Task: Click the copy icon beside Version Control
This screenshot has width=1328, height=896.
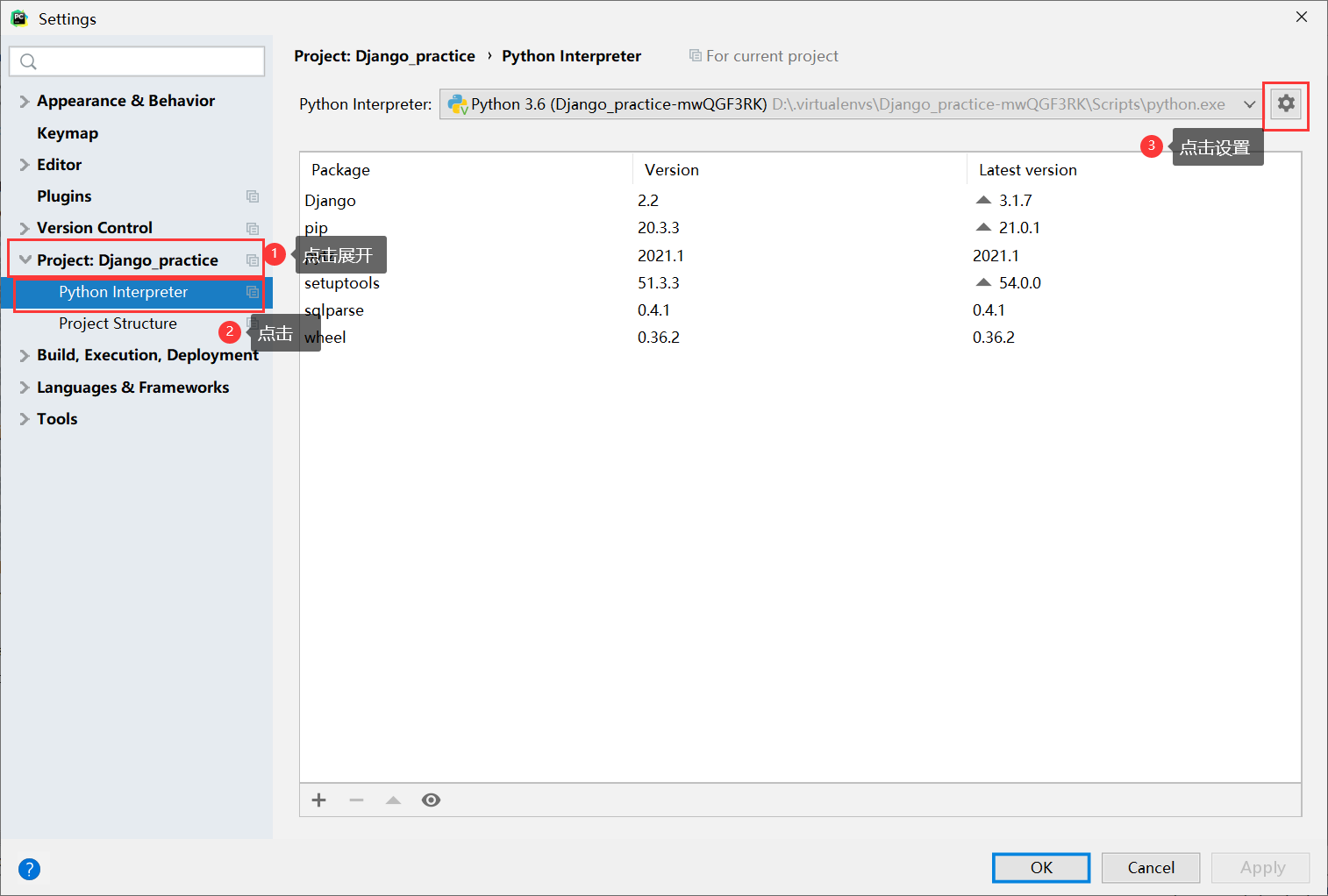Action: pyautogui.click(x=253, y=228)
